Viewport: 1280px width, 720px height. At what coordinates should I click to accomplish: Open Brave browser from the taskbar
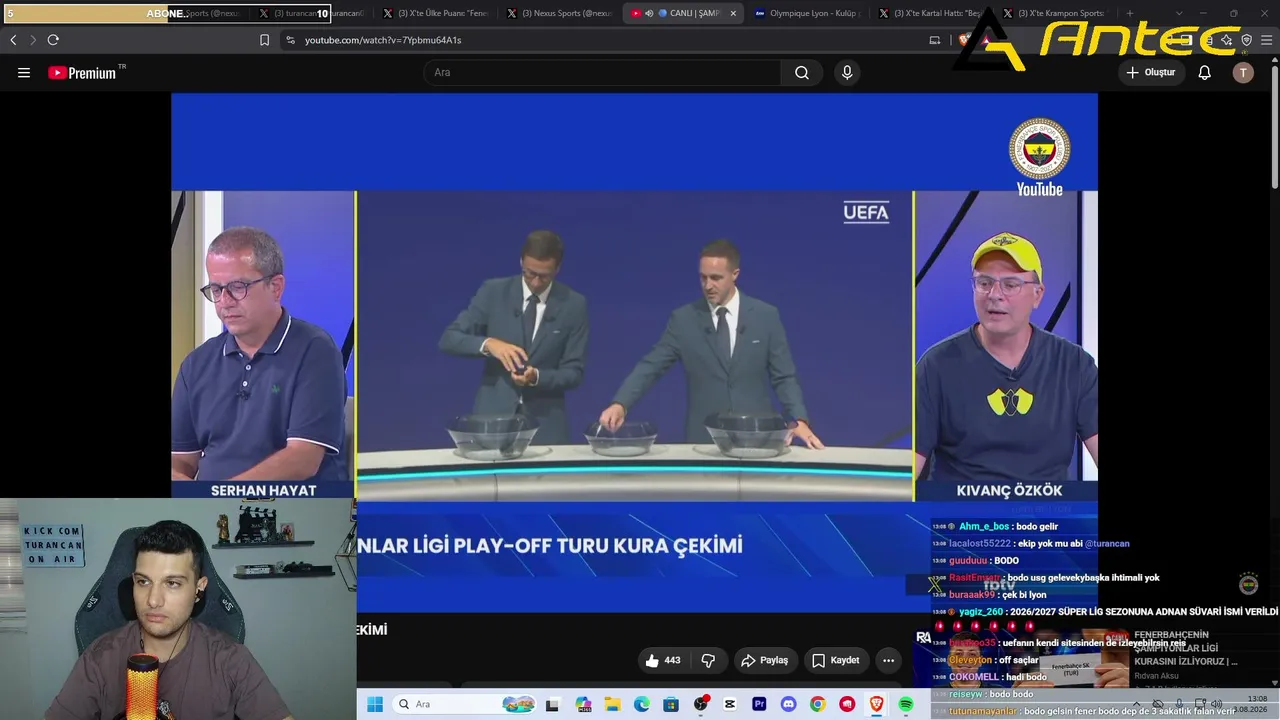(x=877, y=704)
